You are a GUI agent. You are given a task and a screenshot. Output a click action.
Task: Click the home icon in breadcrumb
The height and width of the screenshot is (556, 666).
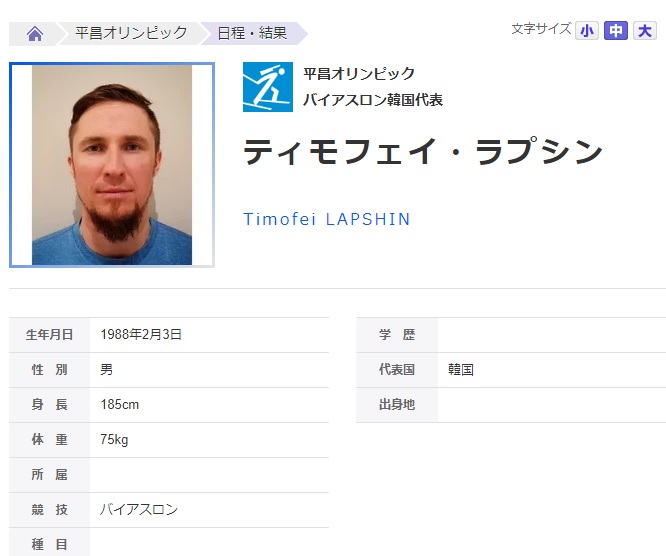tap(35, 33)
